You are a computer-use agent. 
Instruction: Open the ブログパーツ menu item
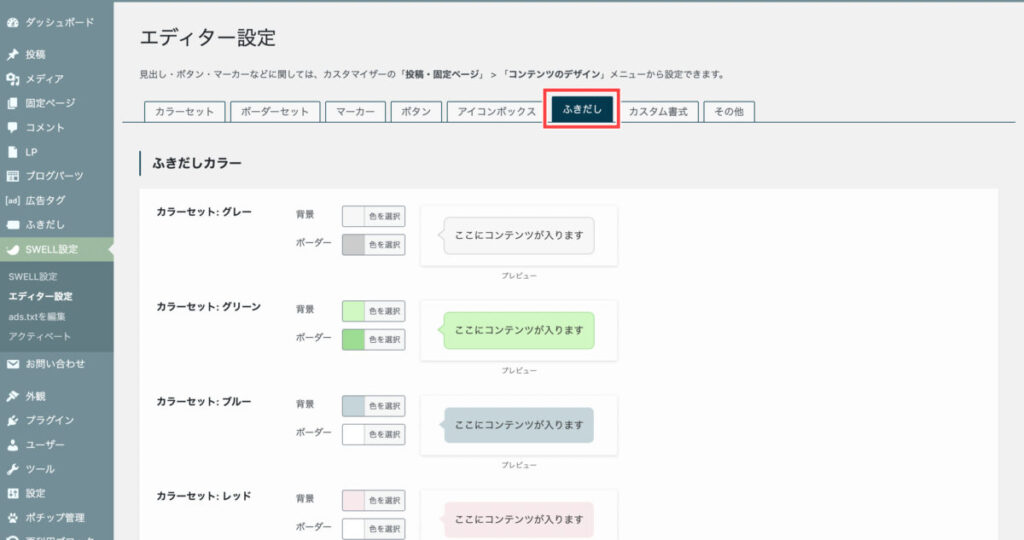55,176
